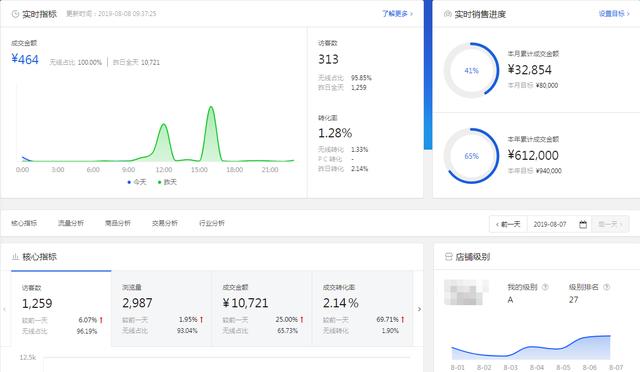
Task: Open the 了解更多 link
Action: point(398,13)
